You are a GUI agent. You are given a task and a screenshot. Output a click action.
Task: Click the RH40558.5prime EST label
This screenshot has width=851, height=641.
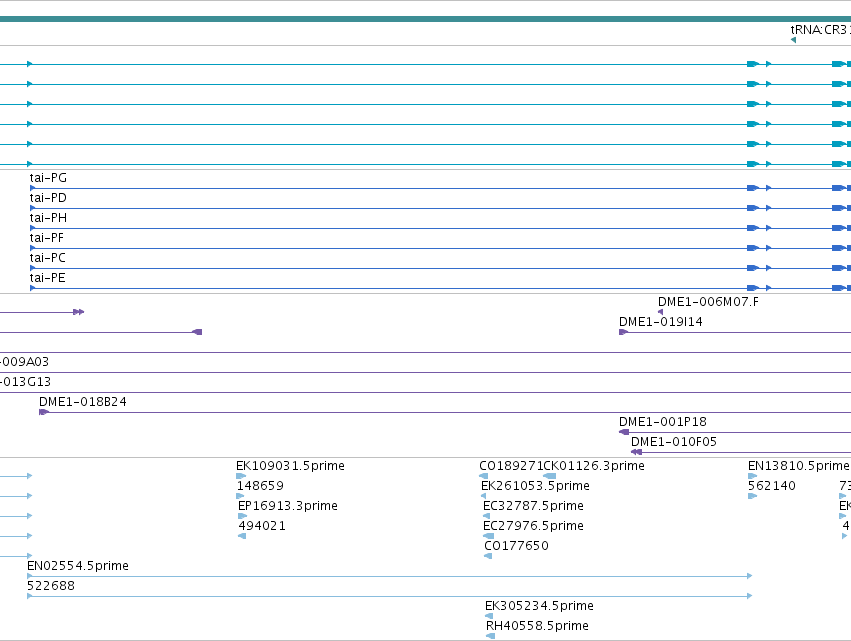pos(537,626)
